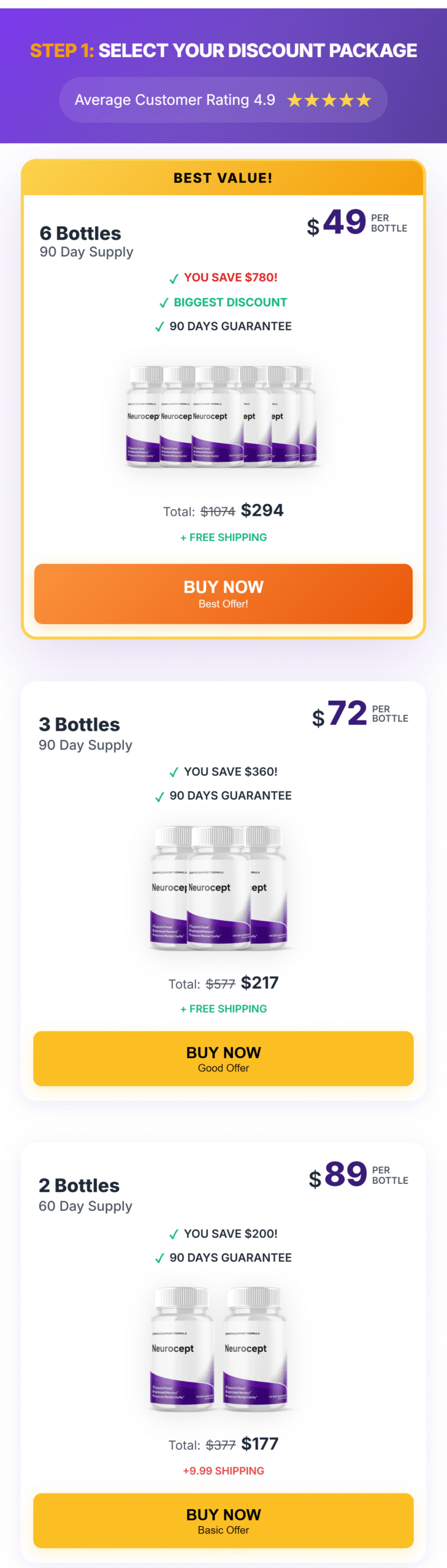Click the five-star rating icons
Image resolution: width=447 pixels, height=1568 pixels.
[x=329, y=100]
